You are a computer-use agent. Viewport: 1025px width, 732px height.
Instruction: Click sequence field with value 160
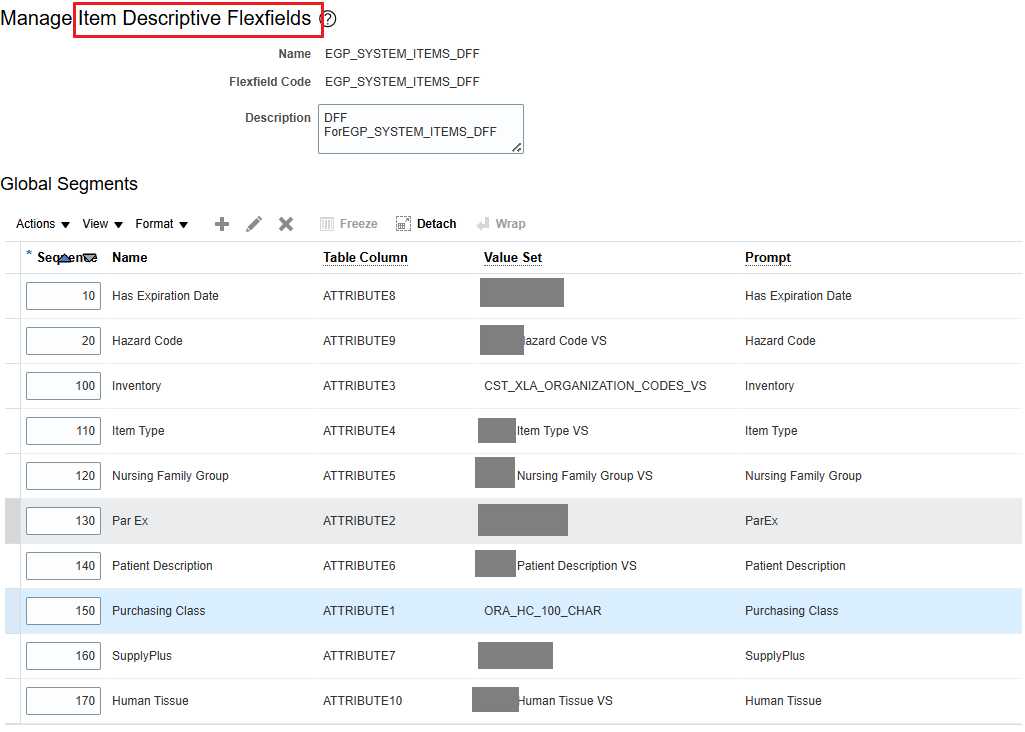click(63, 656)
